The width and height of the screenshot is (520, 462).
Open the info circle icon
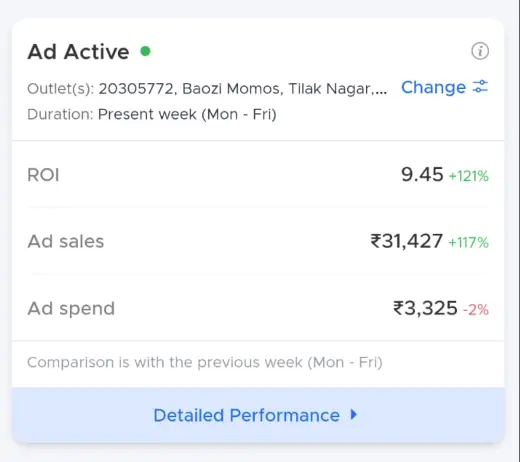[480, 51]
